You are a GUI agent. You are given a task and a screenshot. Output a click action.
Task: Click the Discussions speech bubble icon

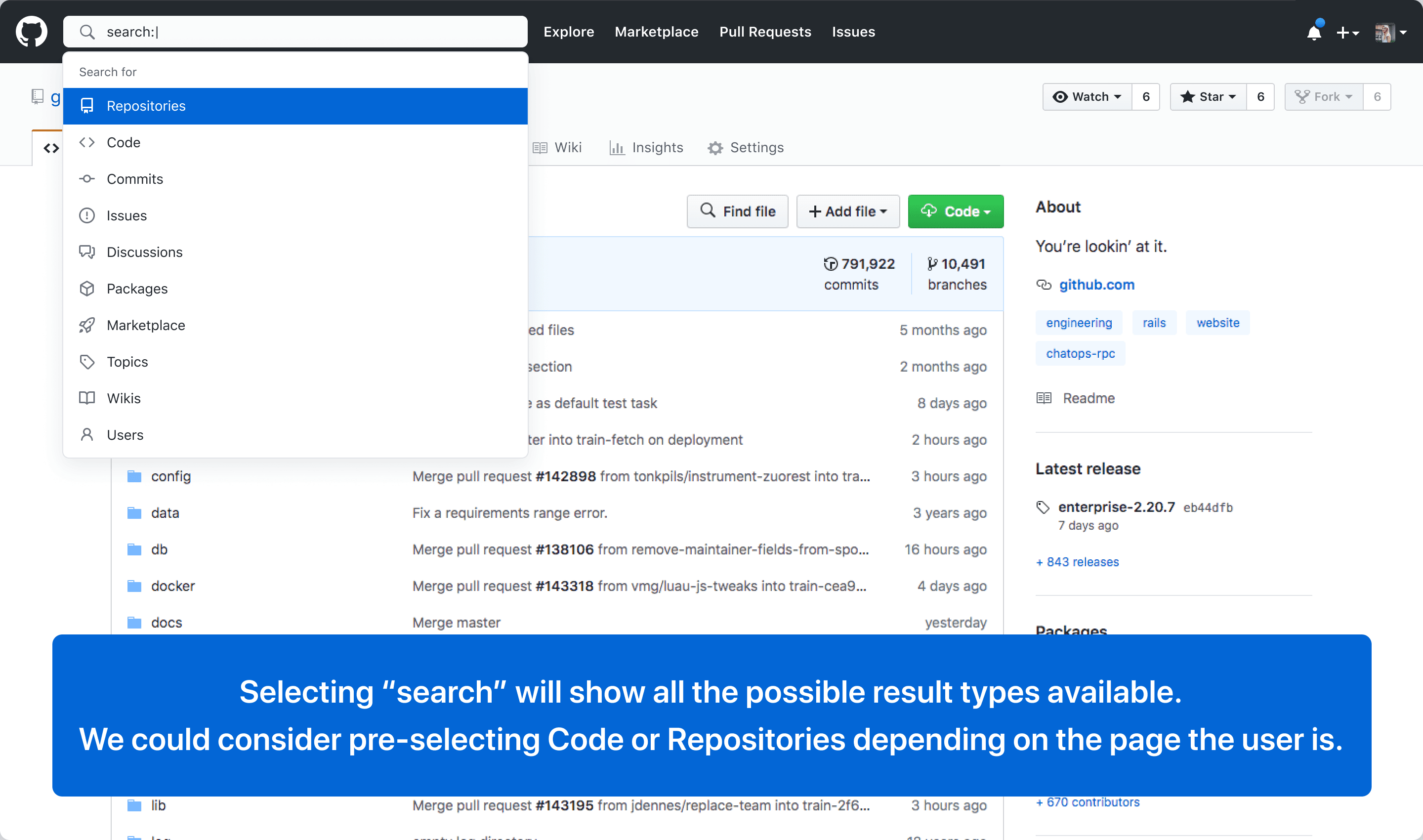pos(86,252)
